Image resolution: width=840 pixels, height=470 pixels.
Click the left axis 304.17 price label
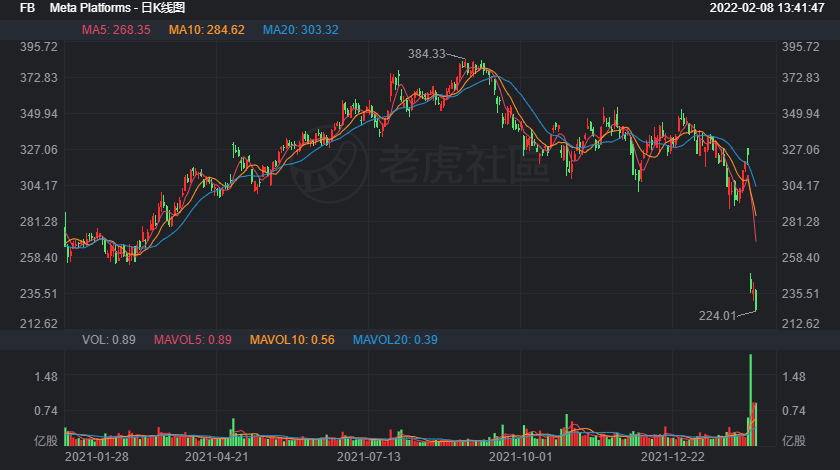[39, 186]
